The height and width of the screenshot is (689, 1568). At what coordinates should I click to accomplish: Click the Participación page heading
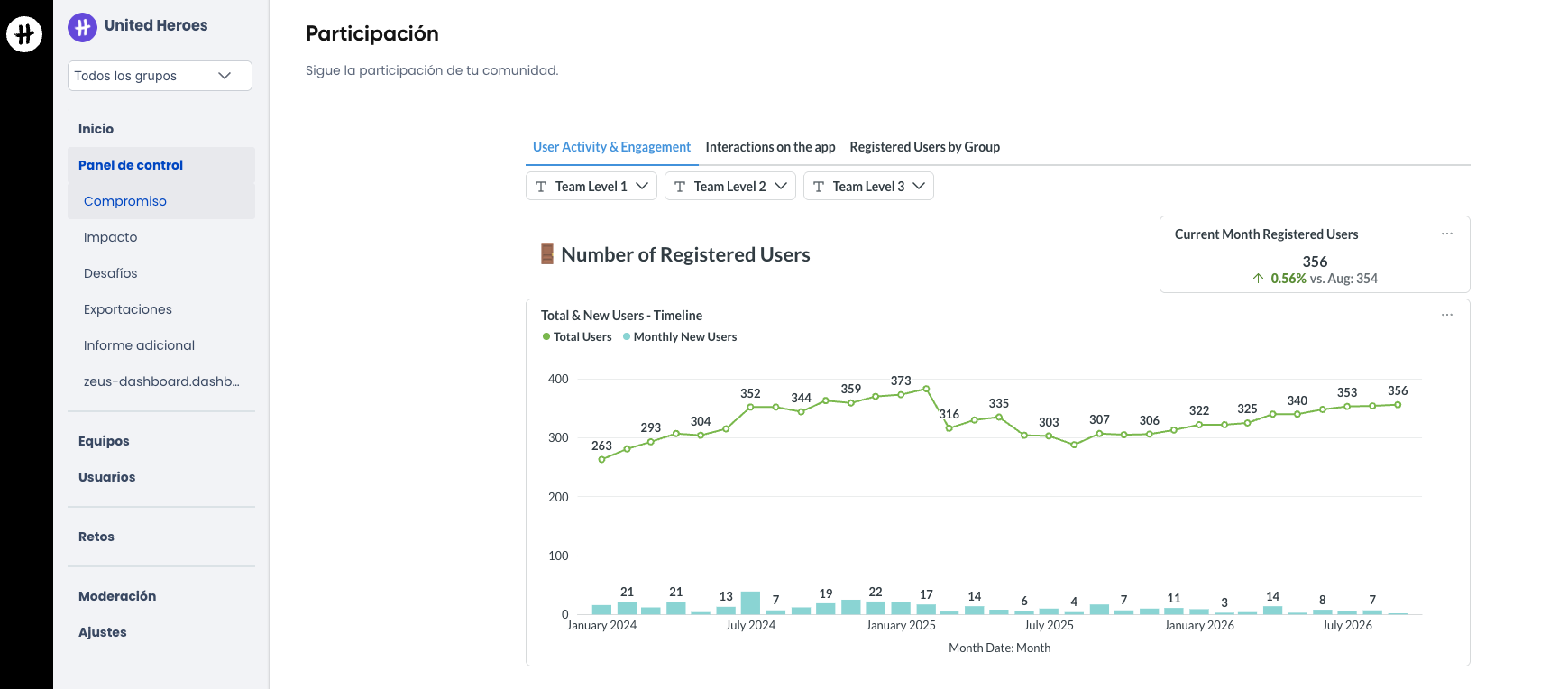(372, 33)
